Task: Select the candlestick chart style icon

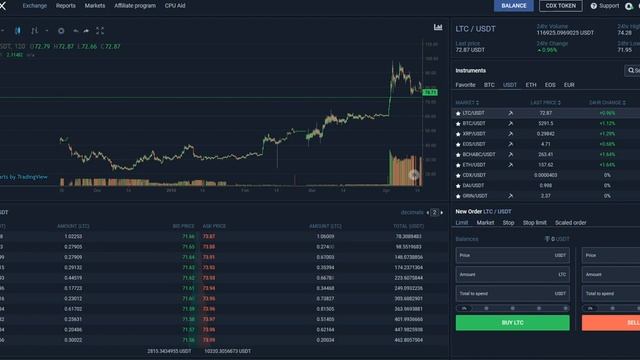Action: pyautogui.click(x=18, y=31)
